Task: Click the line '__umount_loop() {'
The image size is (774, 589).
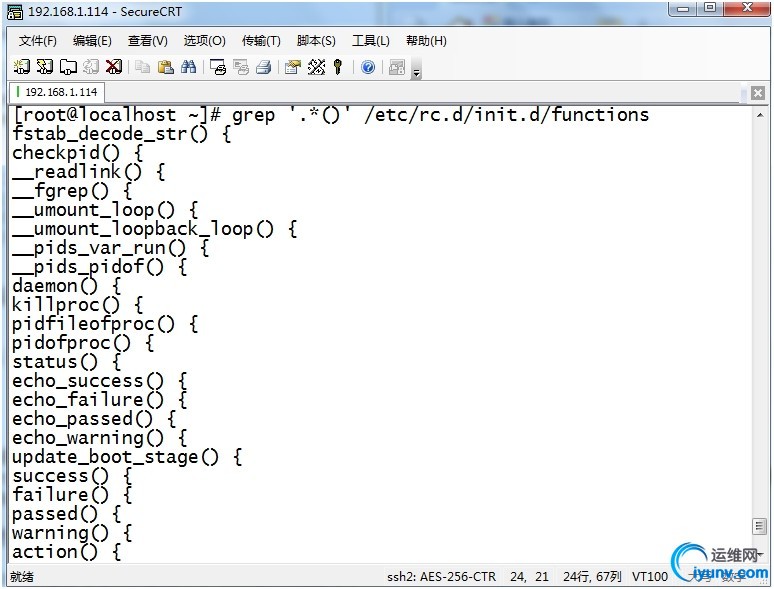Action: tap(105, 210)
